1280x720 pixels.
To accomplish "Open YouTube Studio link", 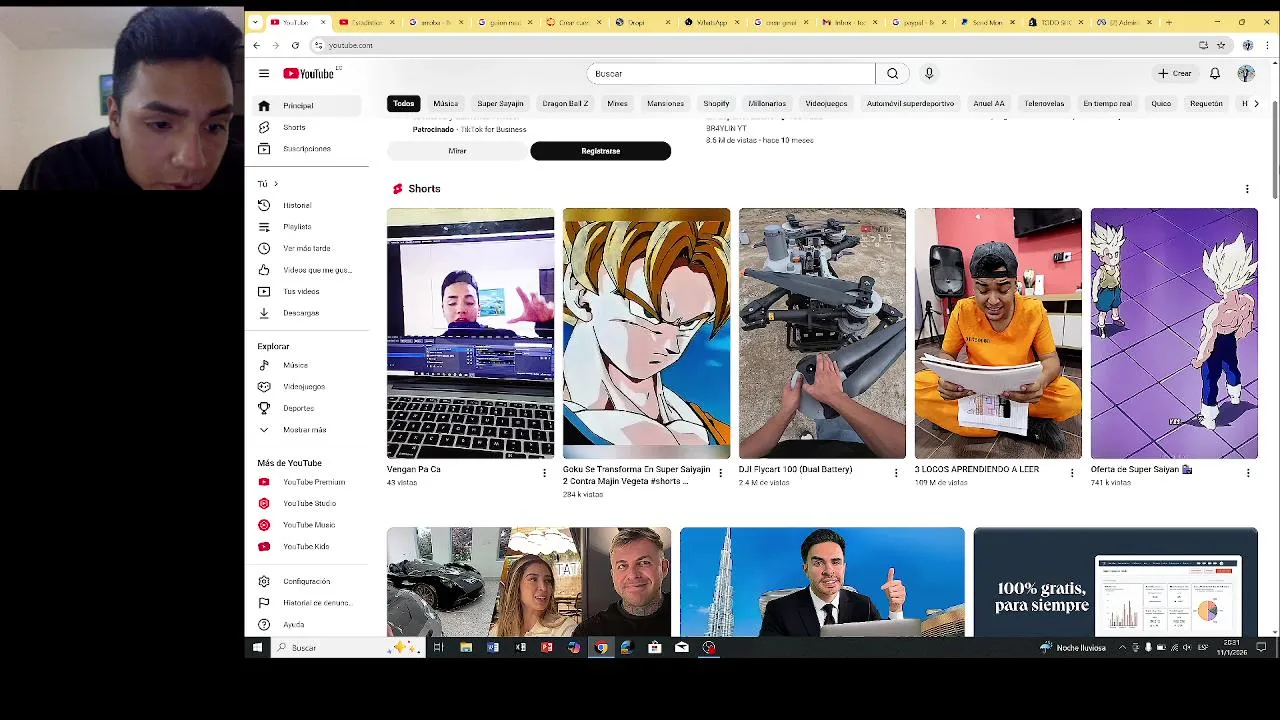I will point(305,503).
